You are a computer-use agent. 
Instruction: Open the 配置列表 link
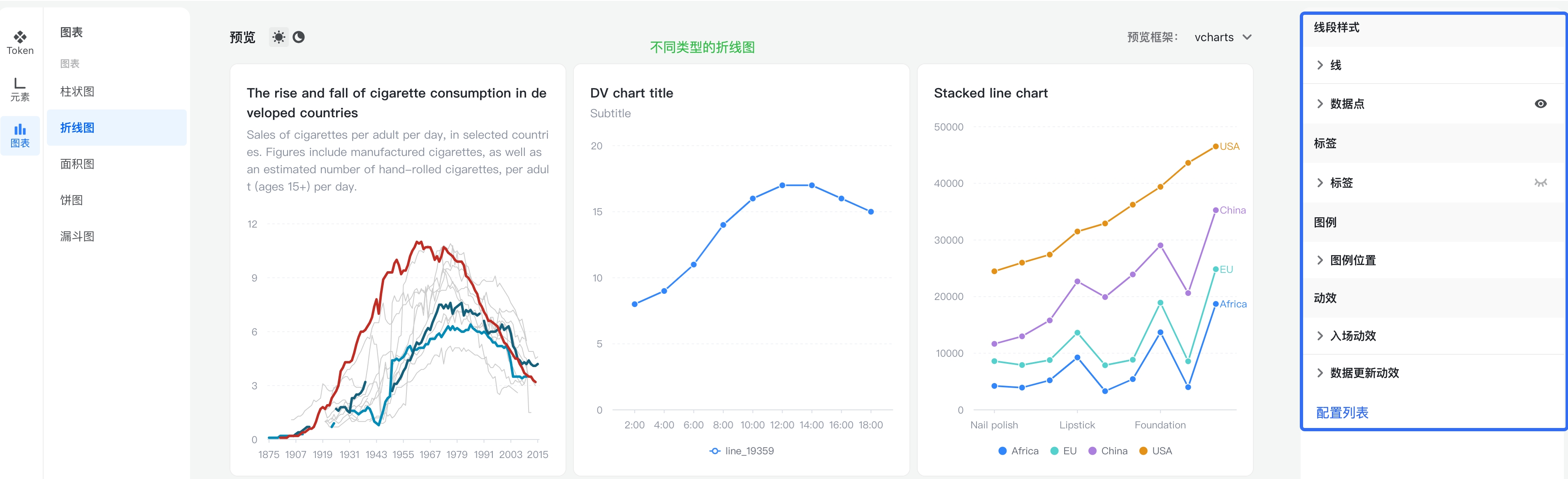click(x=1342, y=412)
